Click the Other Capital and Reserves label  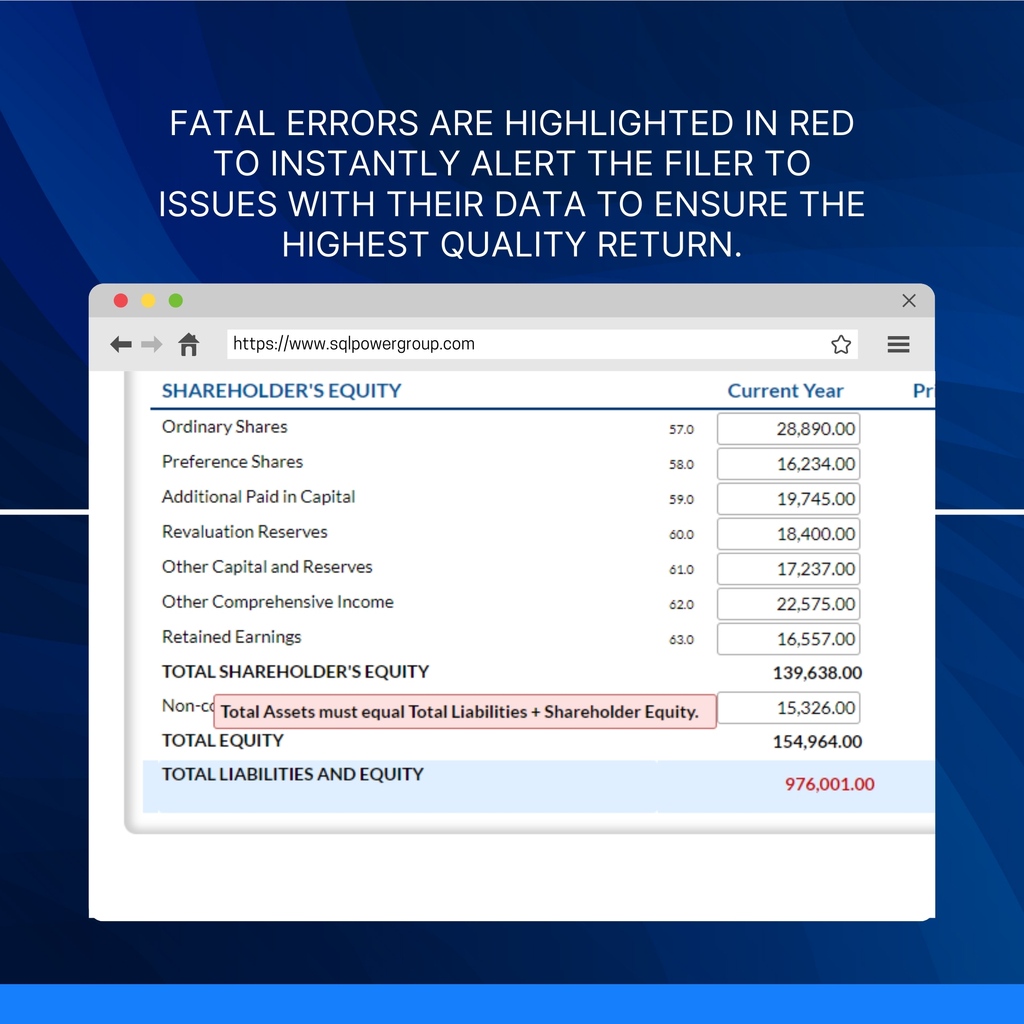267,567
